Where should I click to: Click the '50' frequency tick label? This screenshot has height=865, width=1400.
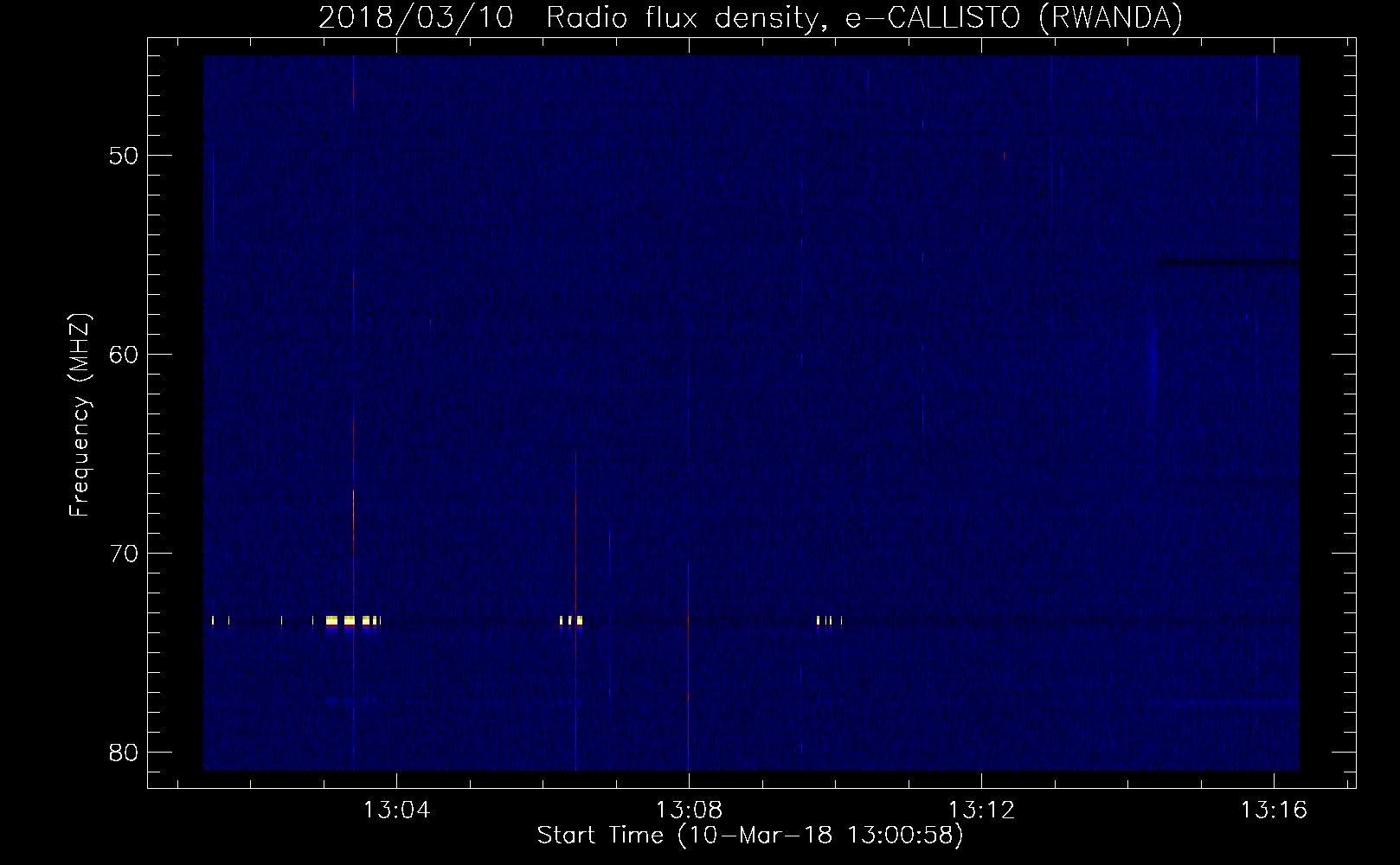(x=125, y=157)
